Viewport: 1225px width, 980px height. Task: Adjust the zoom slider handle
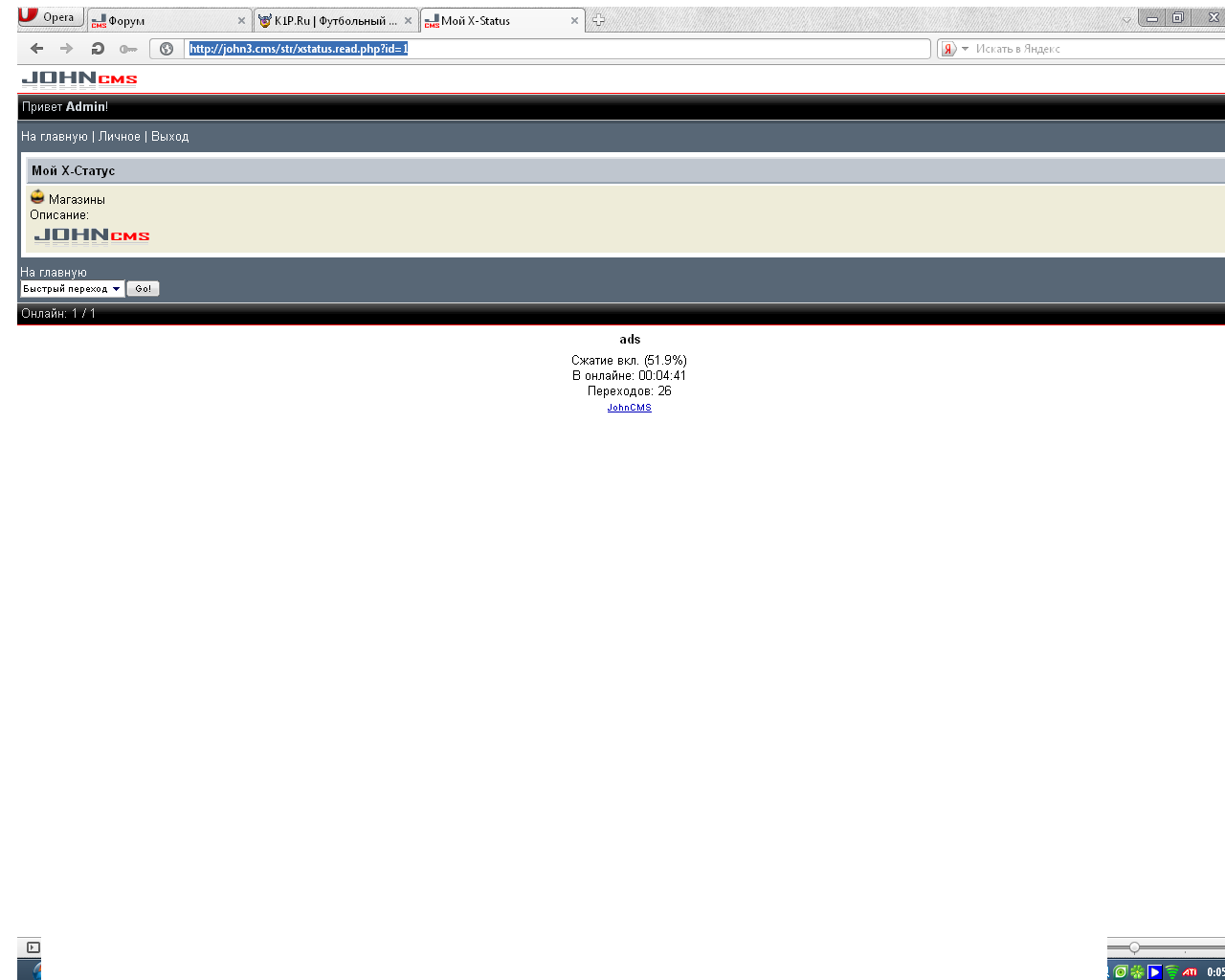pos(1134,947)
